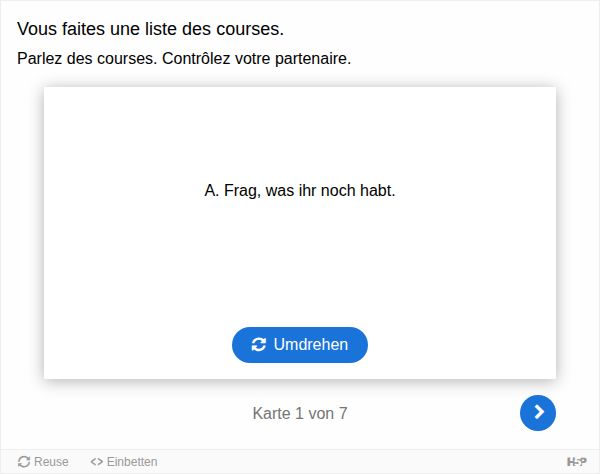
Task: Click the Einbetten code brackets icon
Action: pyautogui.click(x=96, y=462)
